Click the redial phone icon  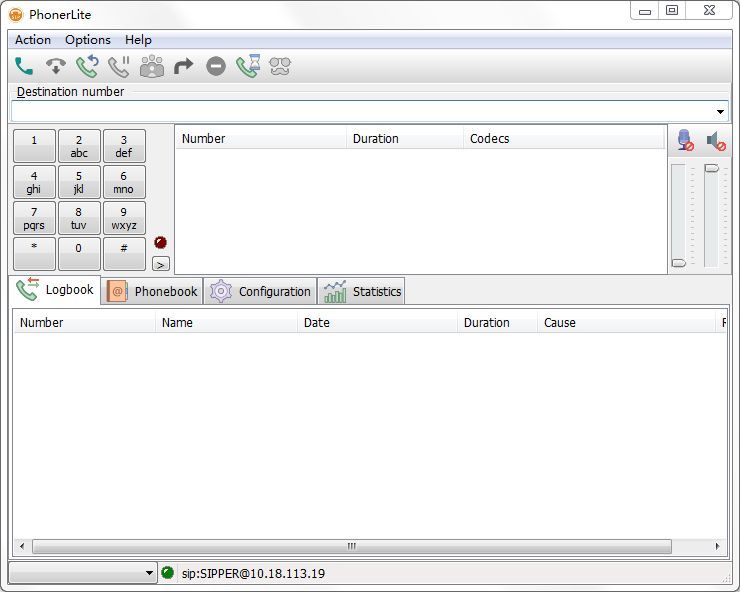tap(87, 67)
